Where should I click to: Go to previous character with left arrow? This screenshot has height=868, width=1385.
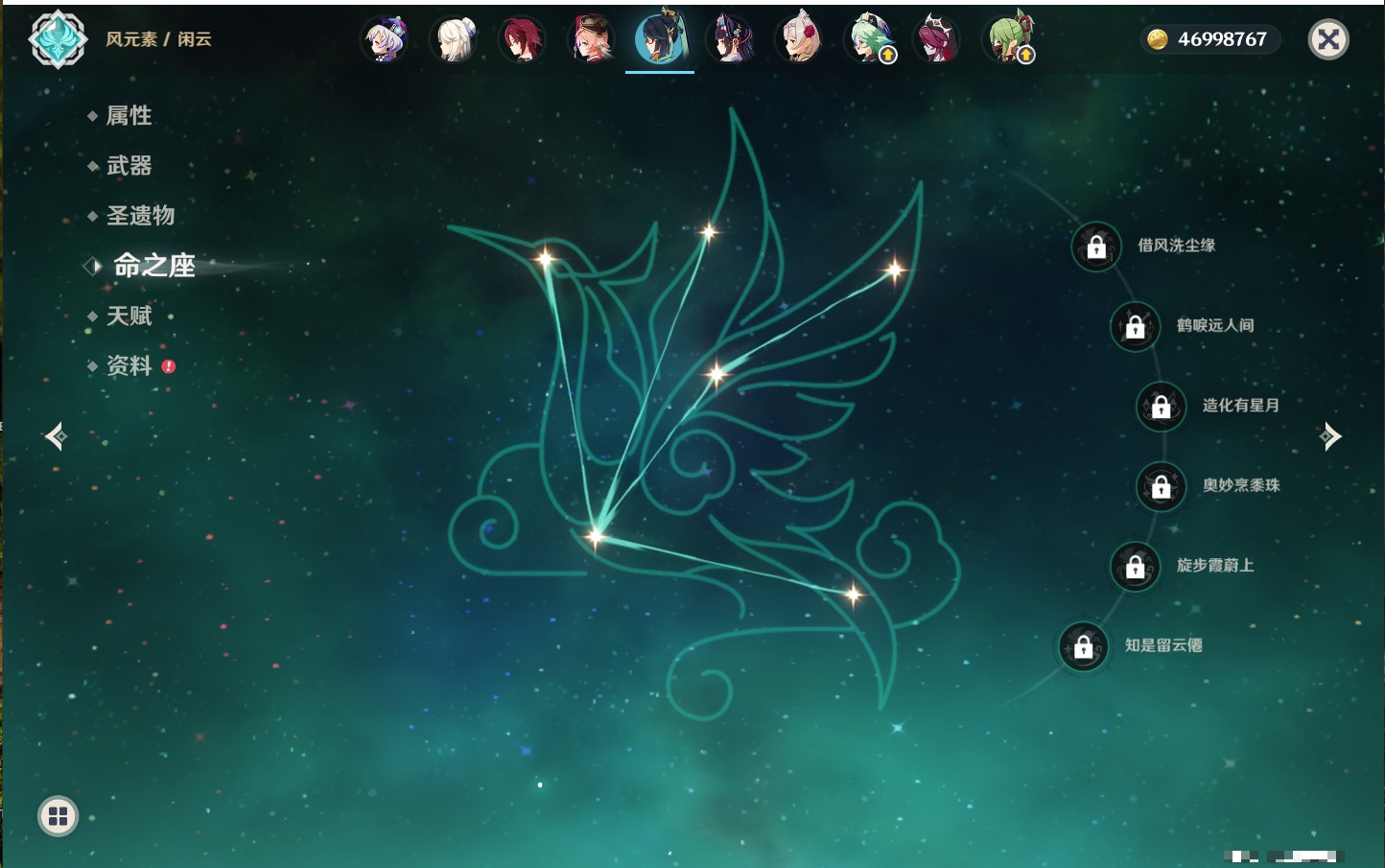[56, 436]
